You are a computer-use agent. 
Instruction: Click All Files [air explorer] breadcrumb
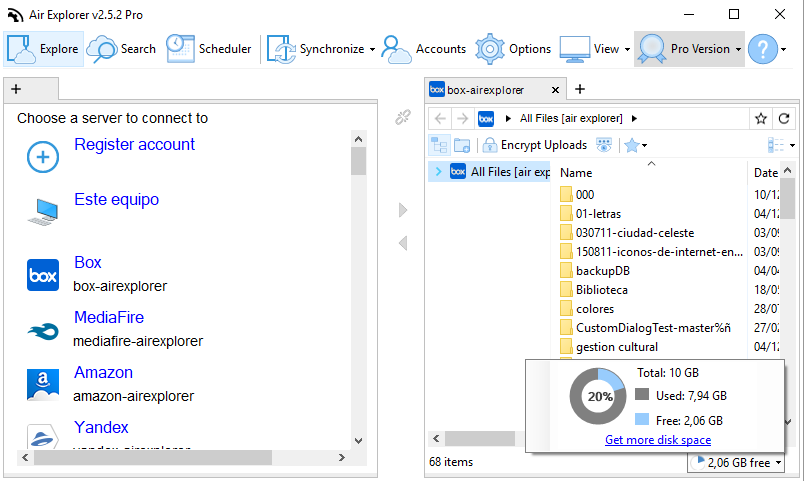pos(571,118)
